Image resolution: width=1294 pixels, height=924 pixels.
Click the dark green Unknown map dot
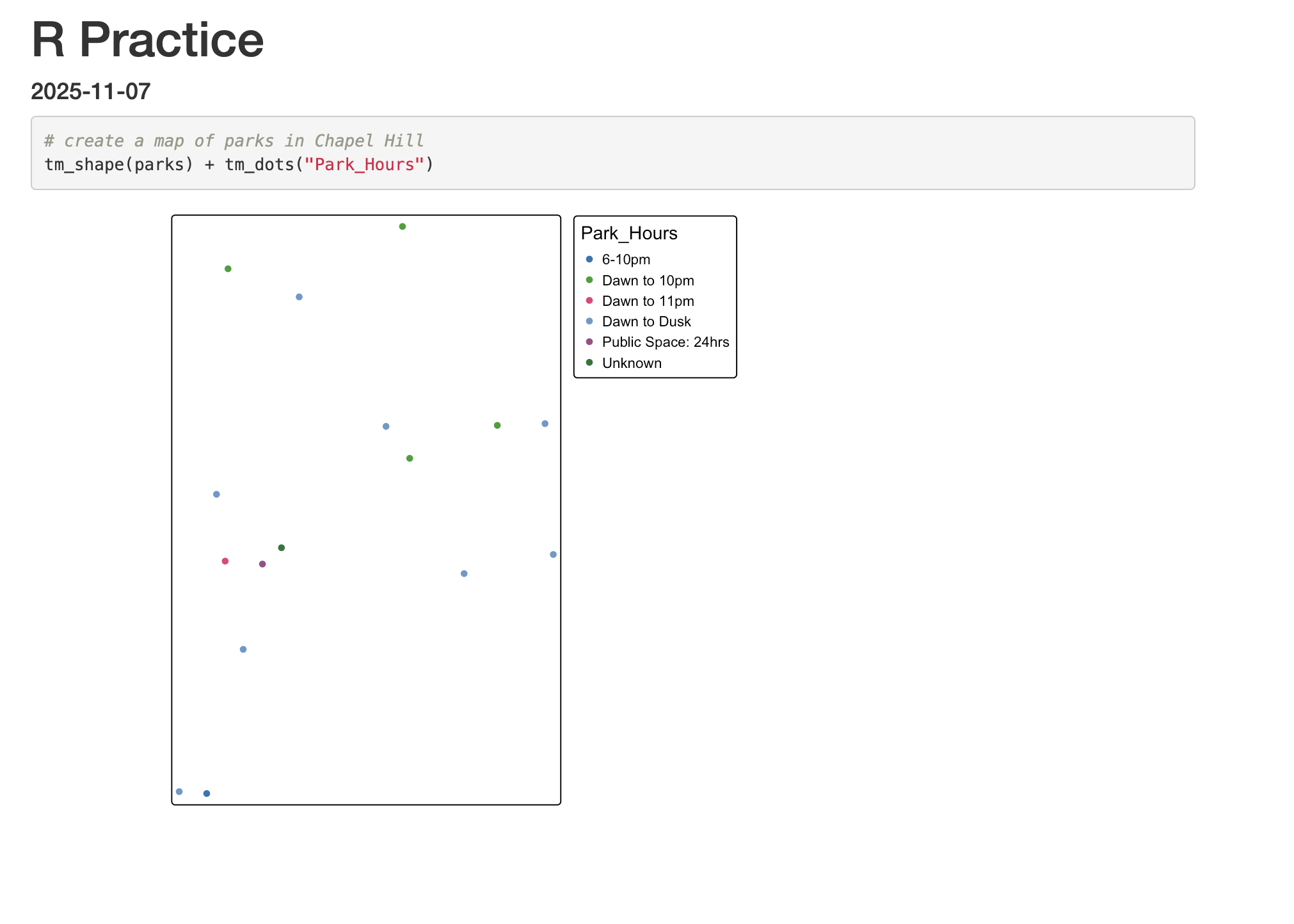pos(282,548)
